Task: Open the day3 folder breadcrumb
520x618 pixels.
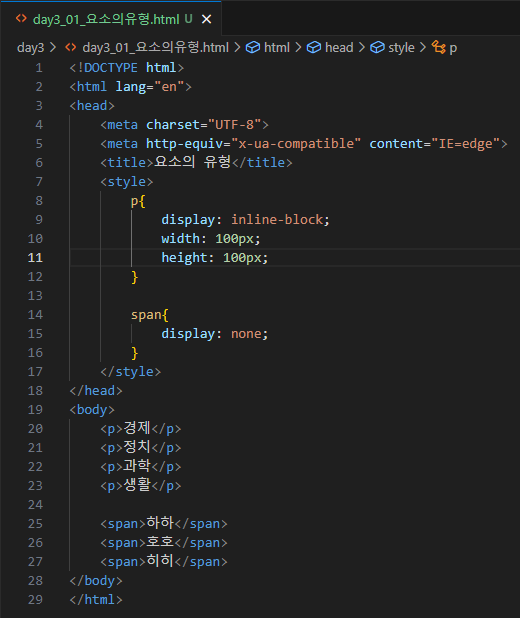Action: point(30,48)
